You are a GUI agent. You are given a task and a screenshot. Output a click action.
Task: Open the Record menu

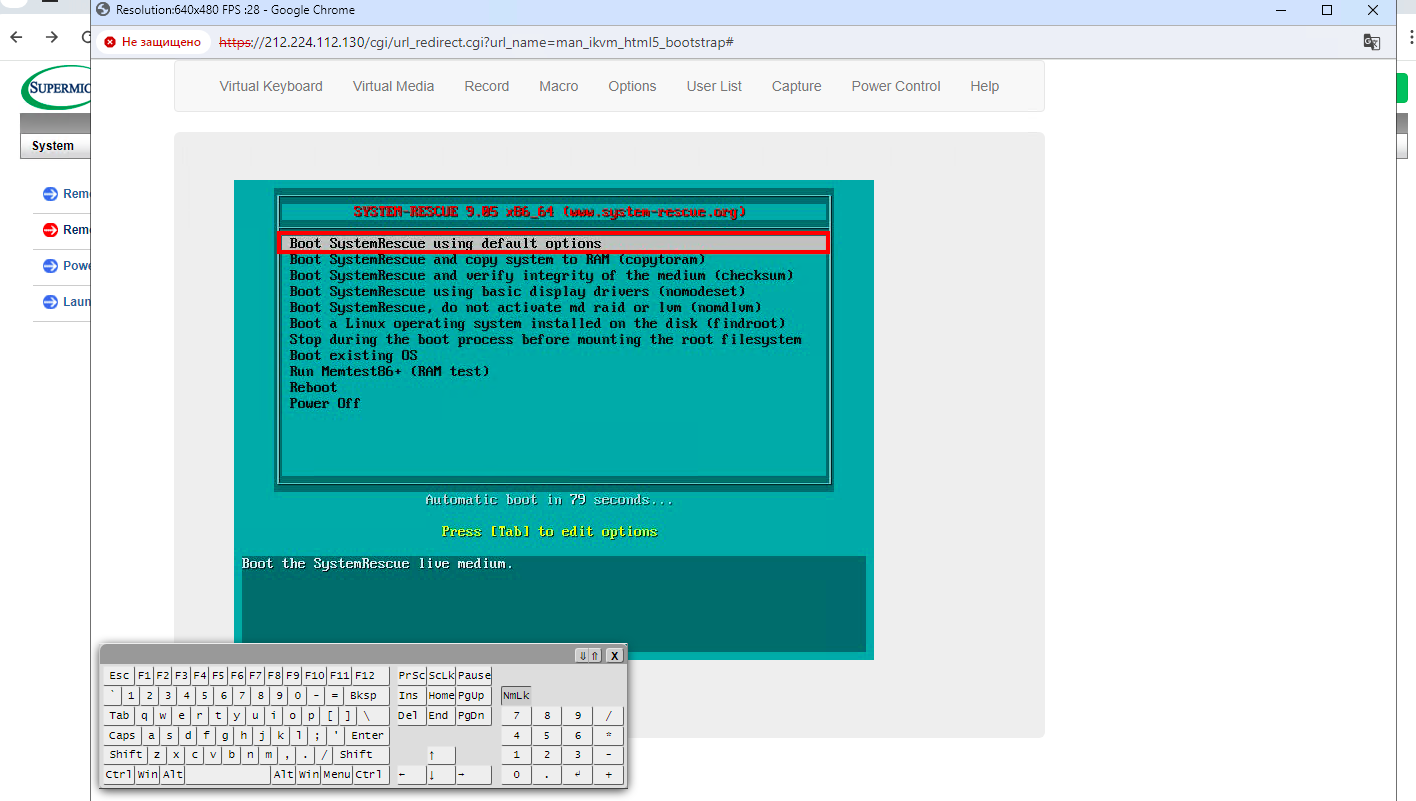[x=487, y=86]
